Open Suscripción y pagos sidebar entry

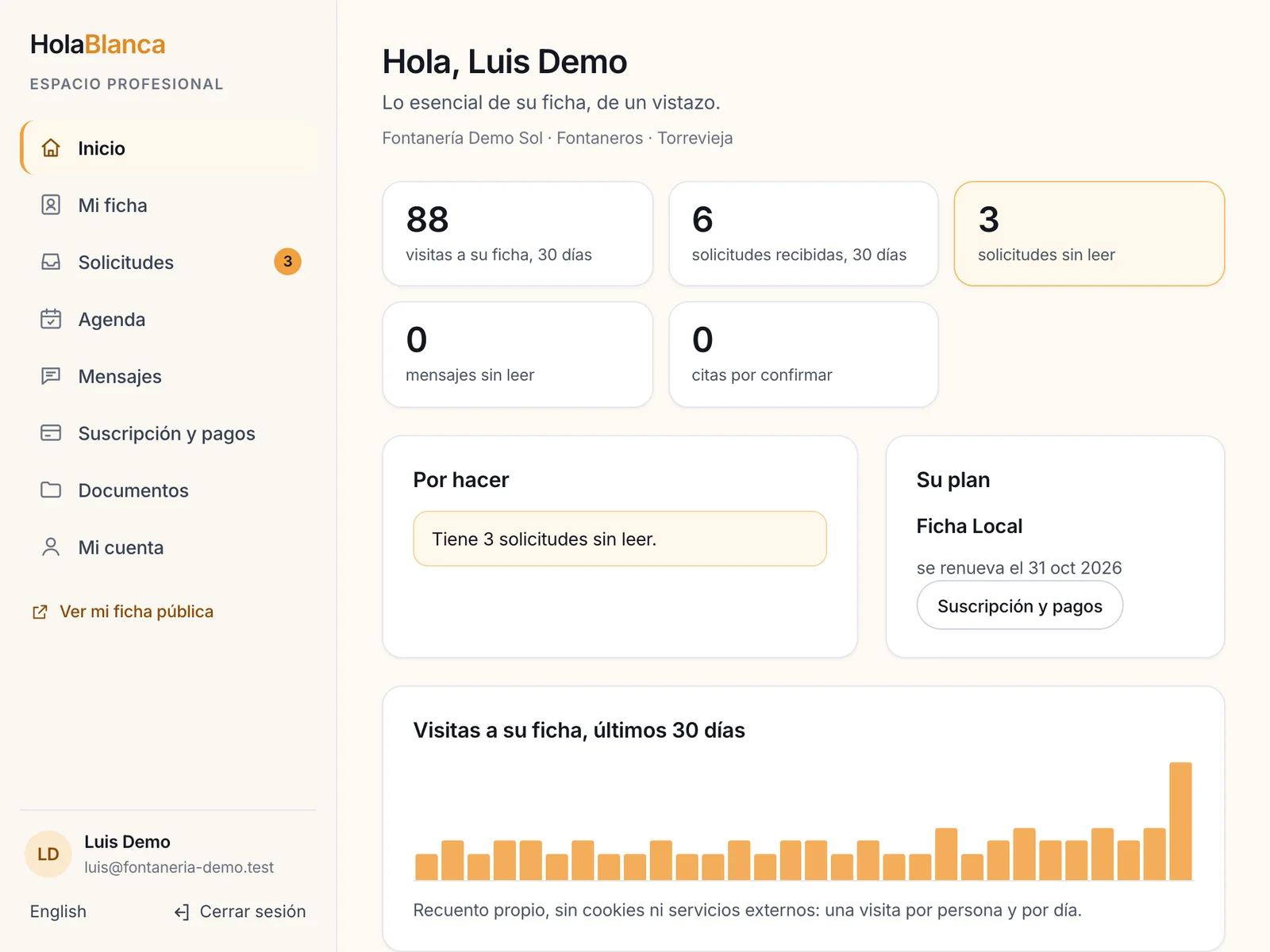(x=168, y=434)
